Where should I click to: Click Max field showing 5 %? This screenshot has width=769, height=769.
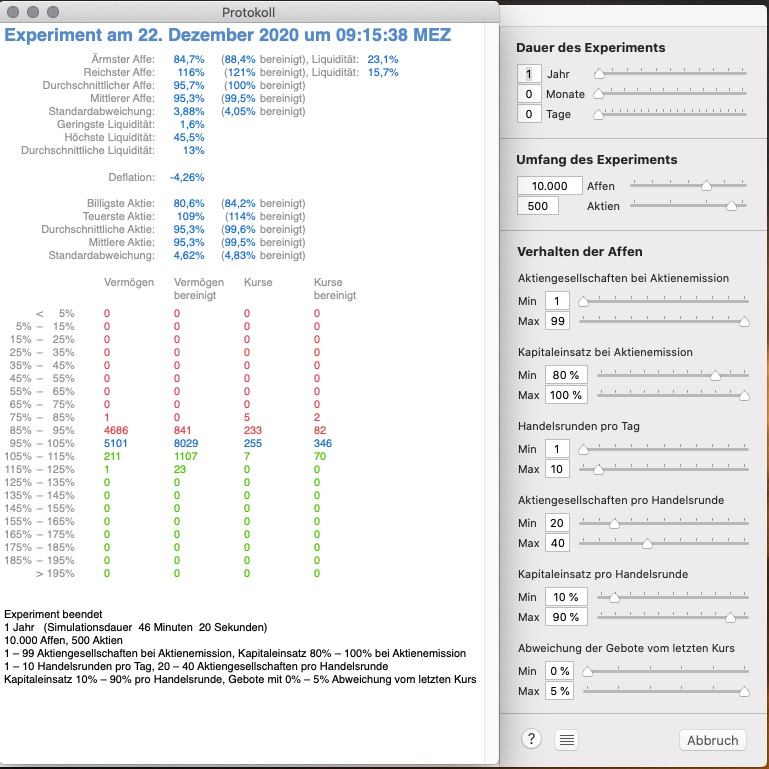click(x=560, y=691)
